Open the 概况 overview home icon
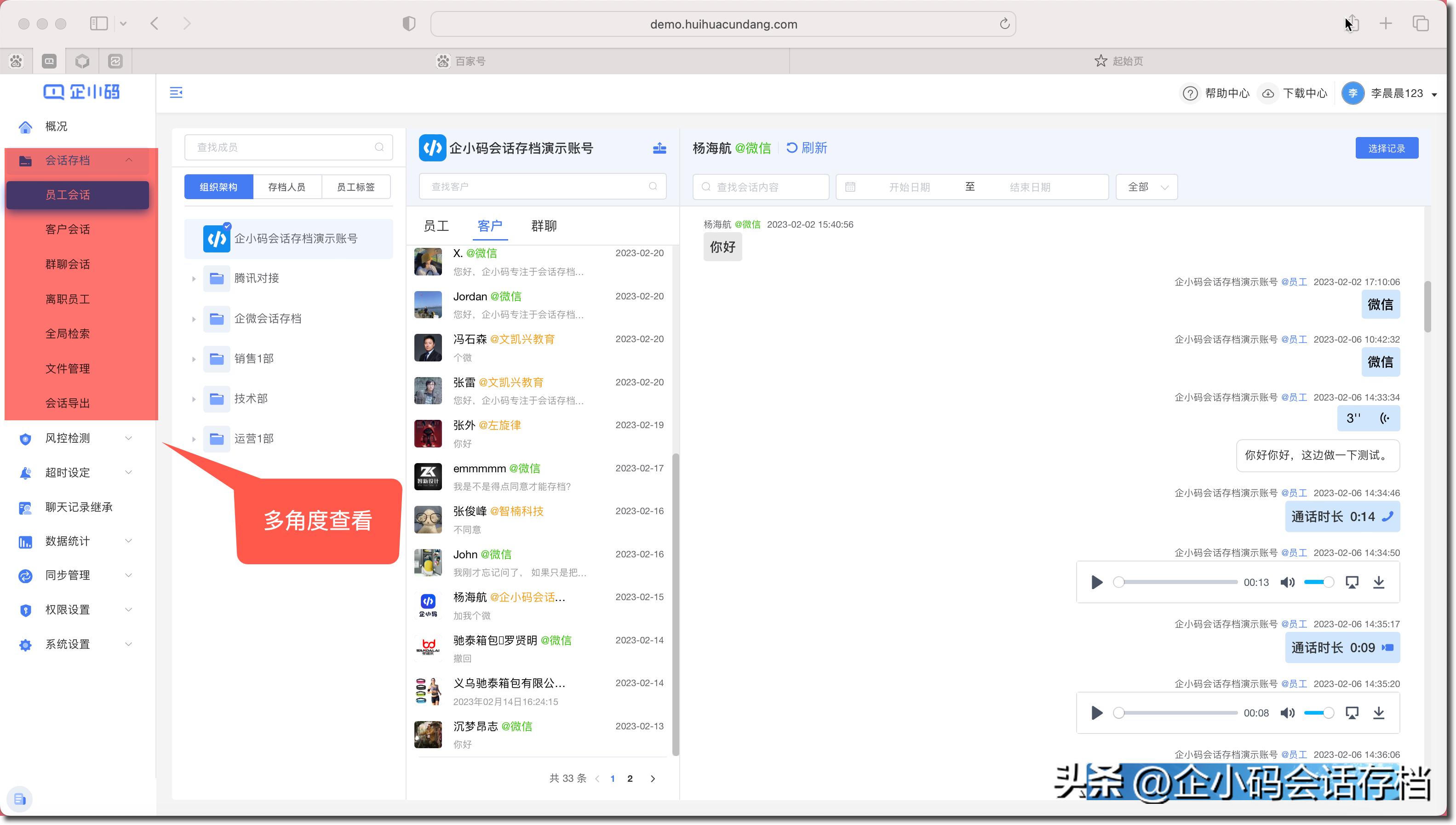The height and width of the screenshot is (825, 1456). tap(25, 127)
